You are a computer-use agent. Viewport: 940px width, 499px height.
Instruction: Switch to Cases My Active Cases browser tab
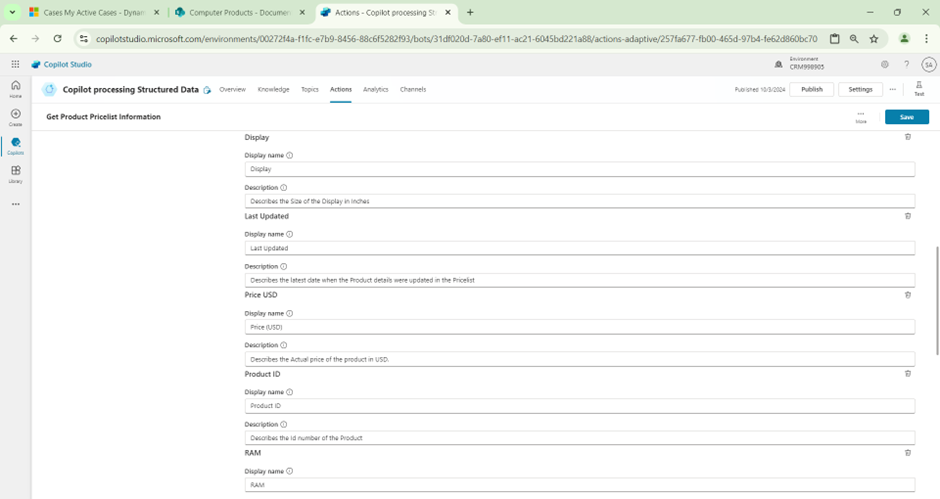tap(88, 12)
